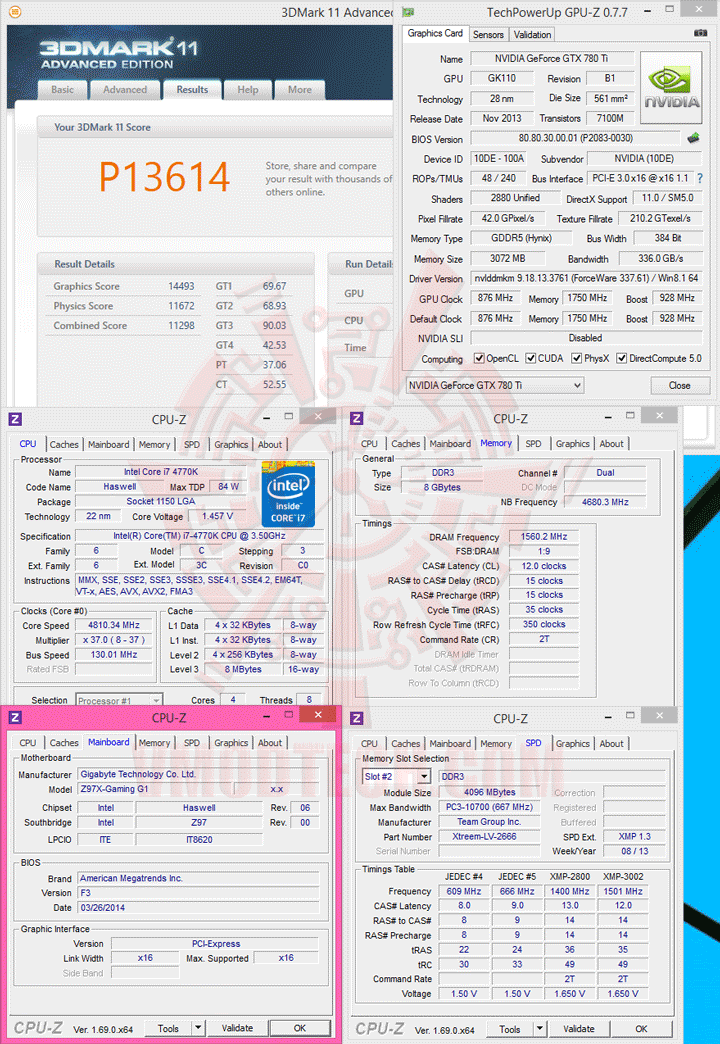Click the DRAM Frequency 1560.2 MHz field
This screenshot has height=1044, width=720.
(544, 537)
